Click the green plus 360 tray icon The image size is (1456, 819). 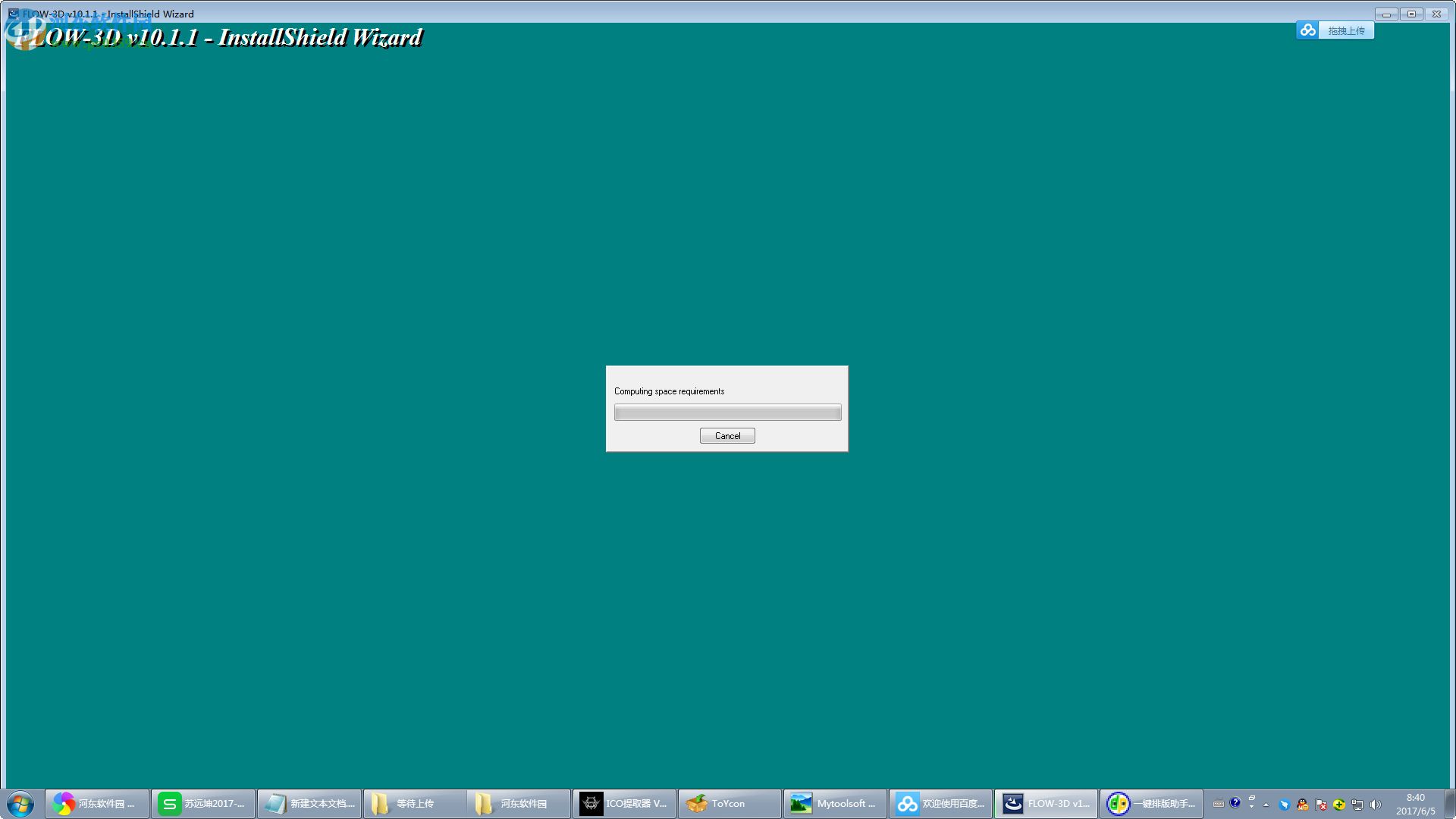coord(1339,805)
